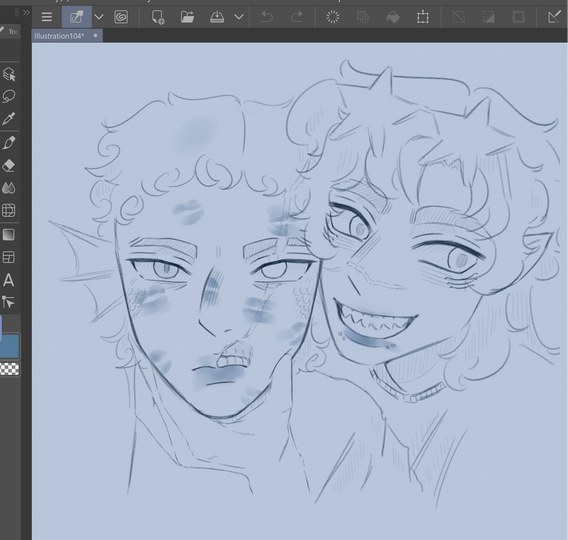Select the Pen tool
568x540 pixels.
(x=9, y=143)
